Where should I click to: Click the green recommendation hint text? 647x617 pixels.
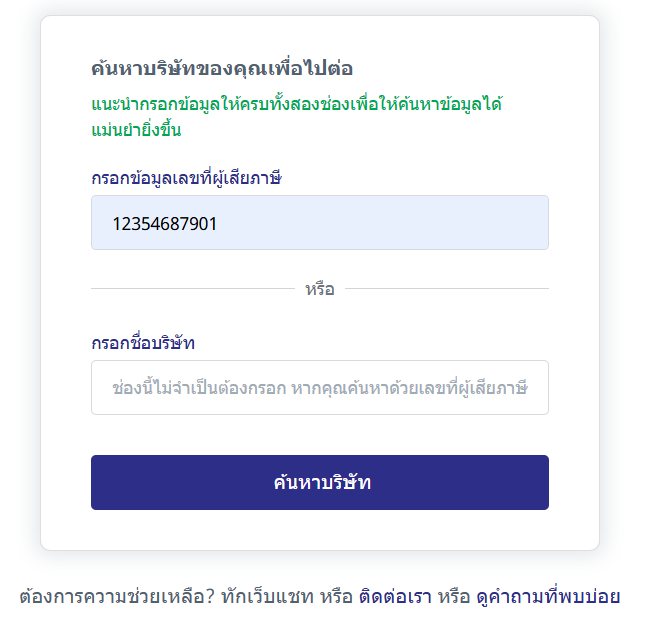click(x=295, y=105)
